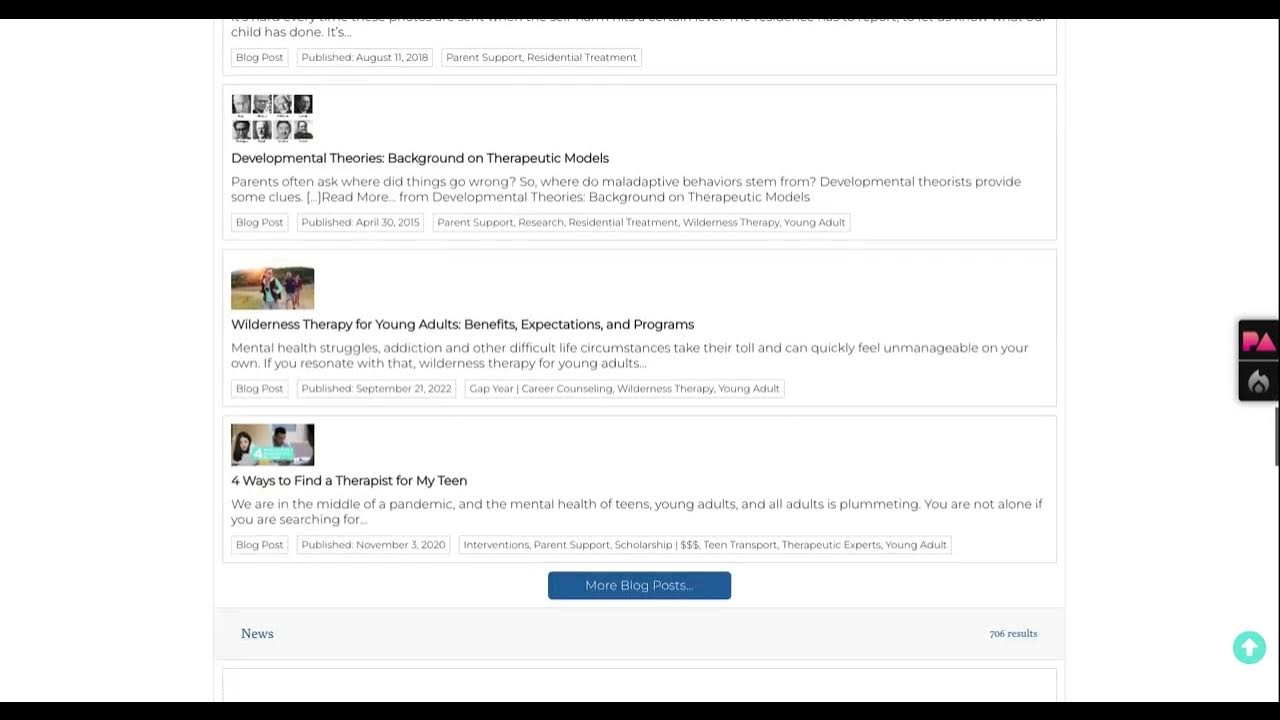Select Parent Support, Residential Treatment tags

(541, 57)
